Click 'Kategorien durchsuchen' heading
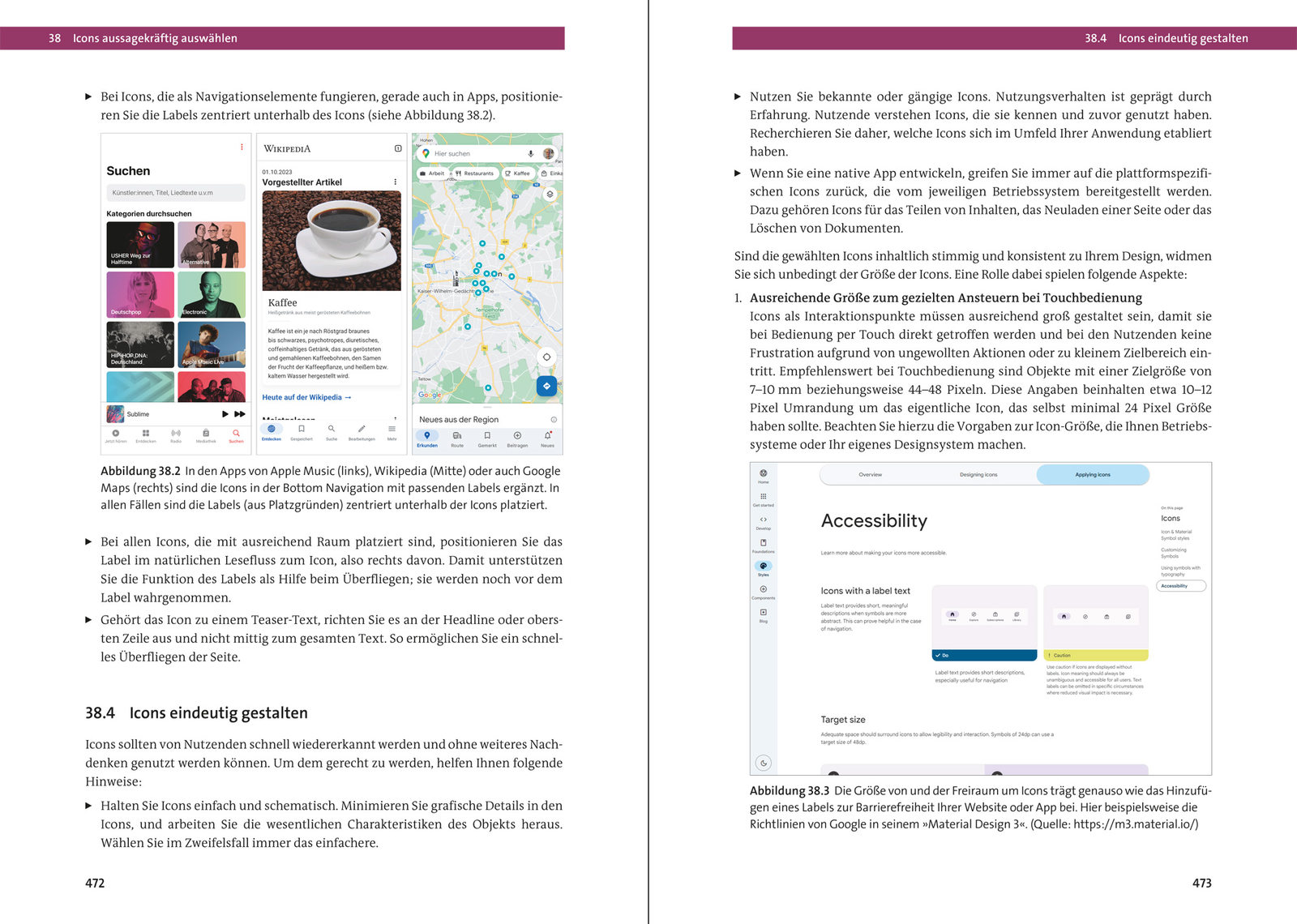 [149, 214]
